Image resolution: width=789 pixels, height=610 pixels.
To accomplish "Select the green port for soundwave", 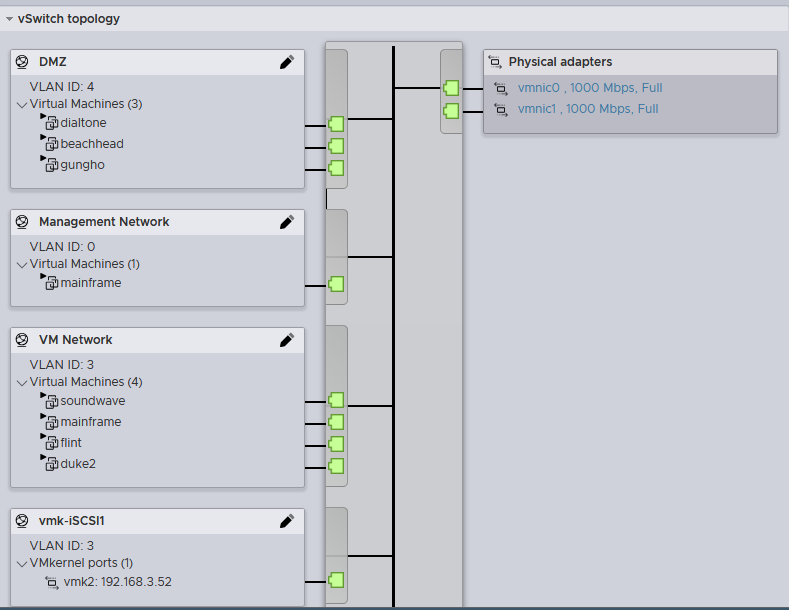I will (336, 400).
